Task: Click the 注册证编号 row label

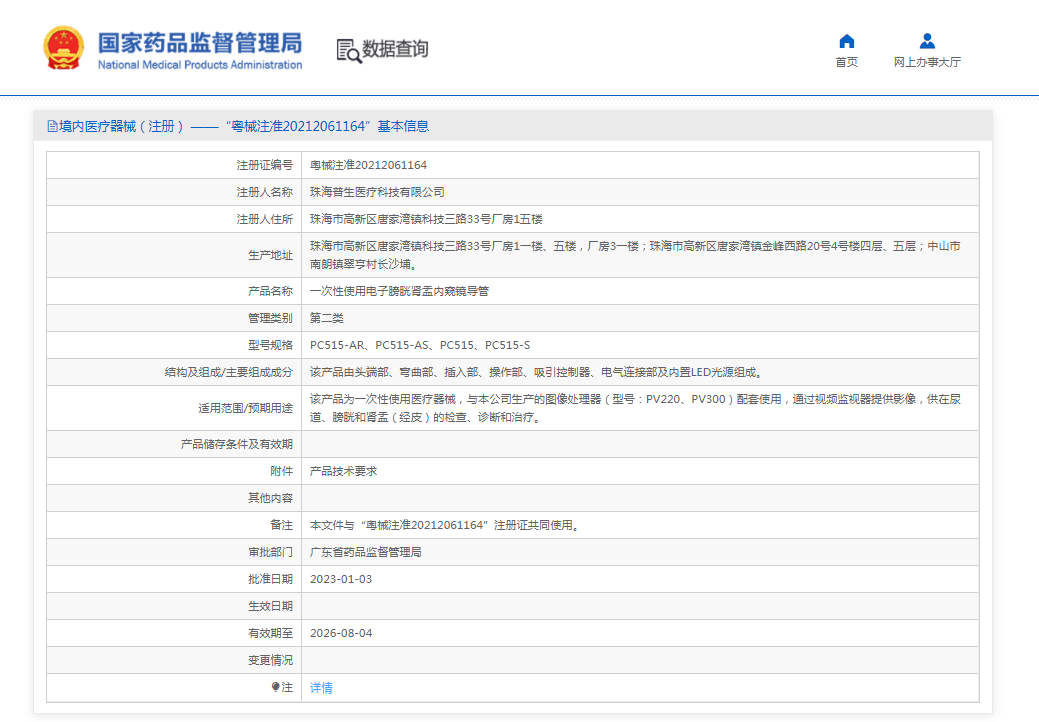Action: 264,165
